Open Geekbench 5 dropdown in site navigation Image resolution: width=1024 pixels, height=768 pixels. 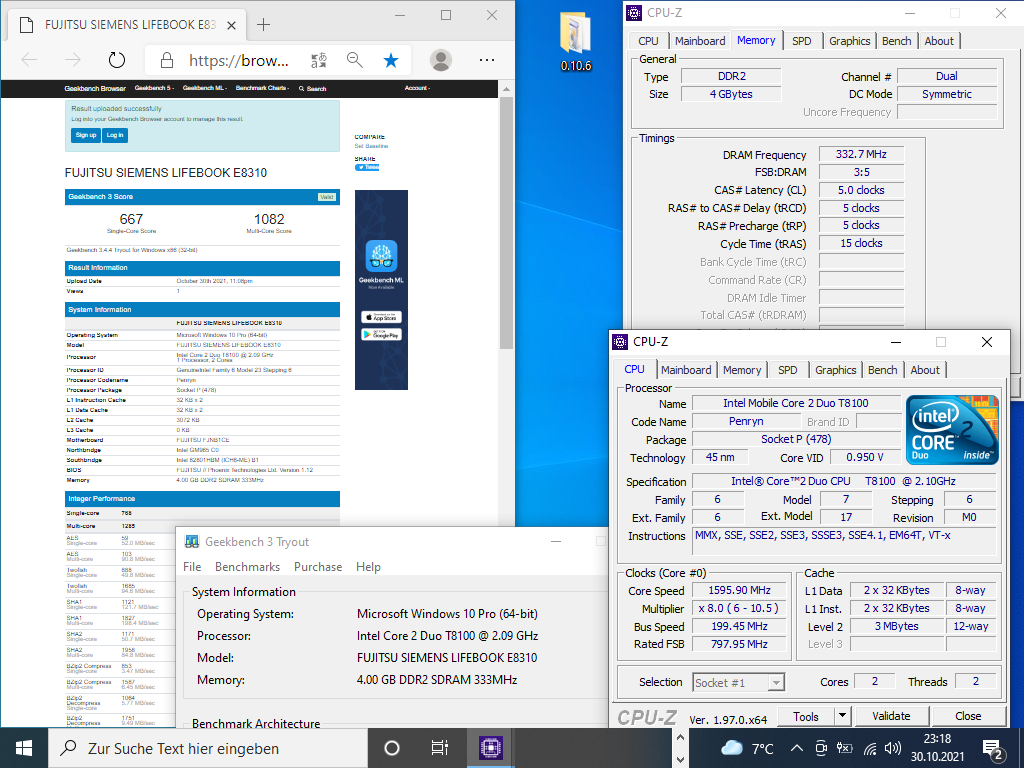click(154, 88)
